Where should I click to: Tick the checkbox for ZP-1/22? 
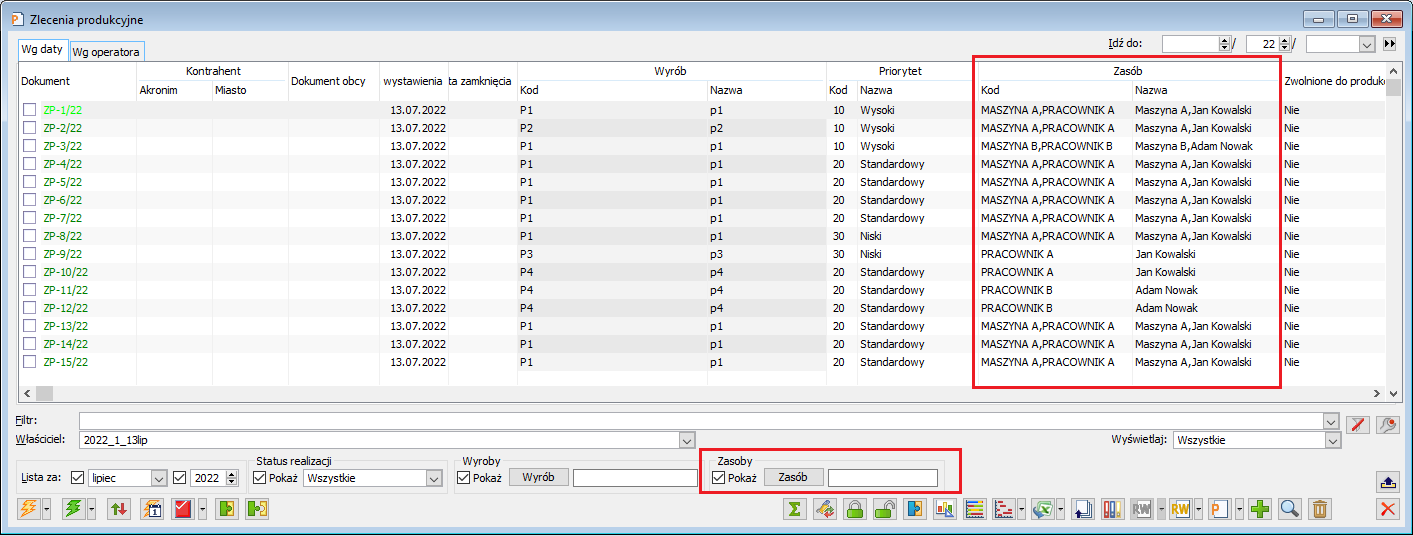pos(30,110)
